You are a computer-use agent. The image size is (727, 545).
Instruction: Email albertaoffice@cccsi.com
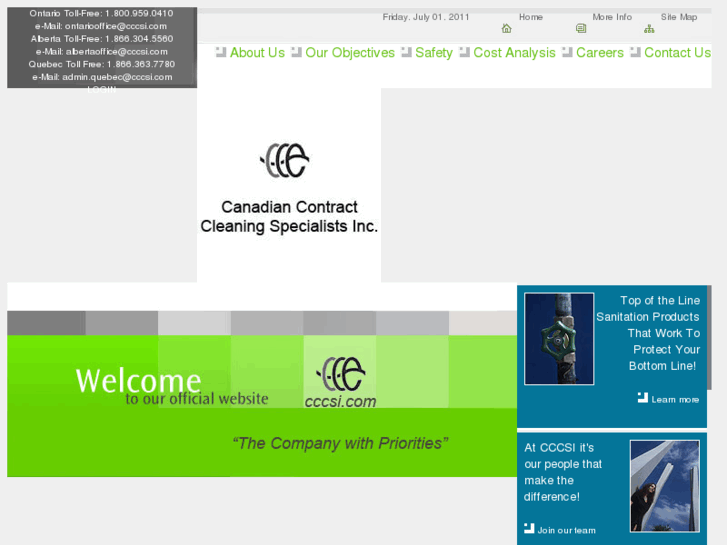116,51
